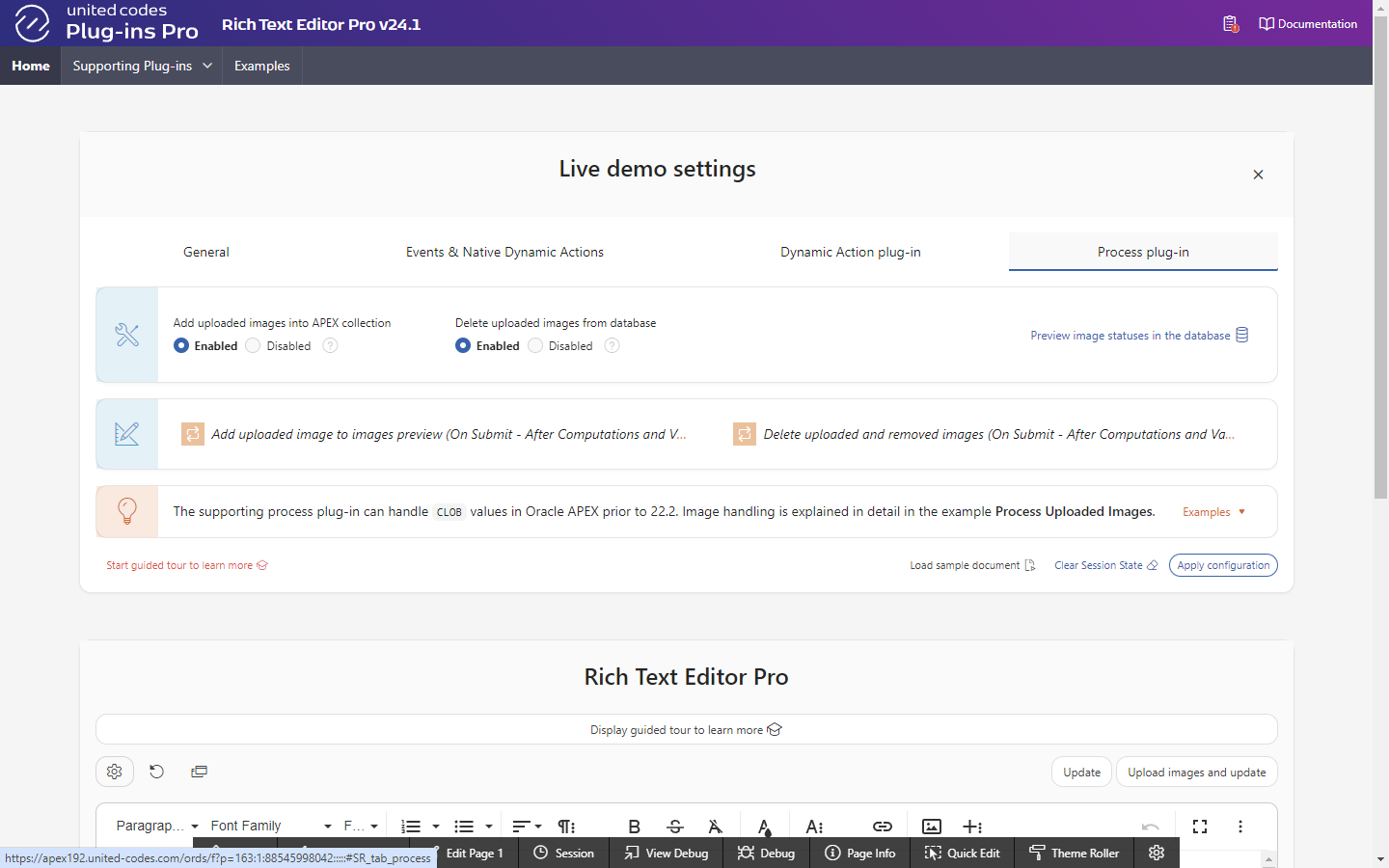Click Preview image statuses in the database

pyautogui.click(x=1139, y=335)
